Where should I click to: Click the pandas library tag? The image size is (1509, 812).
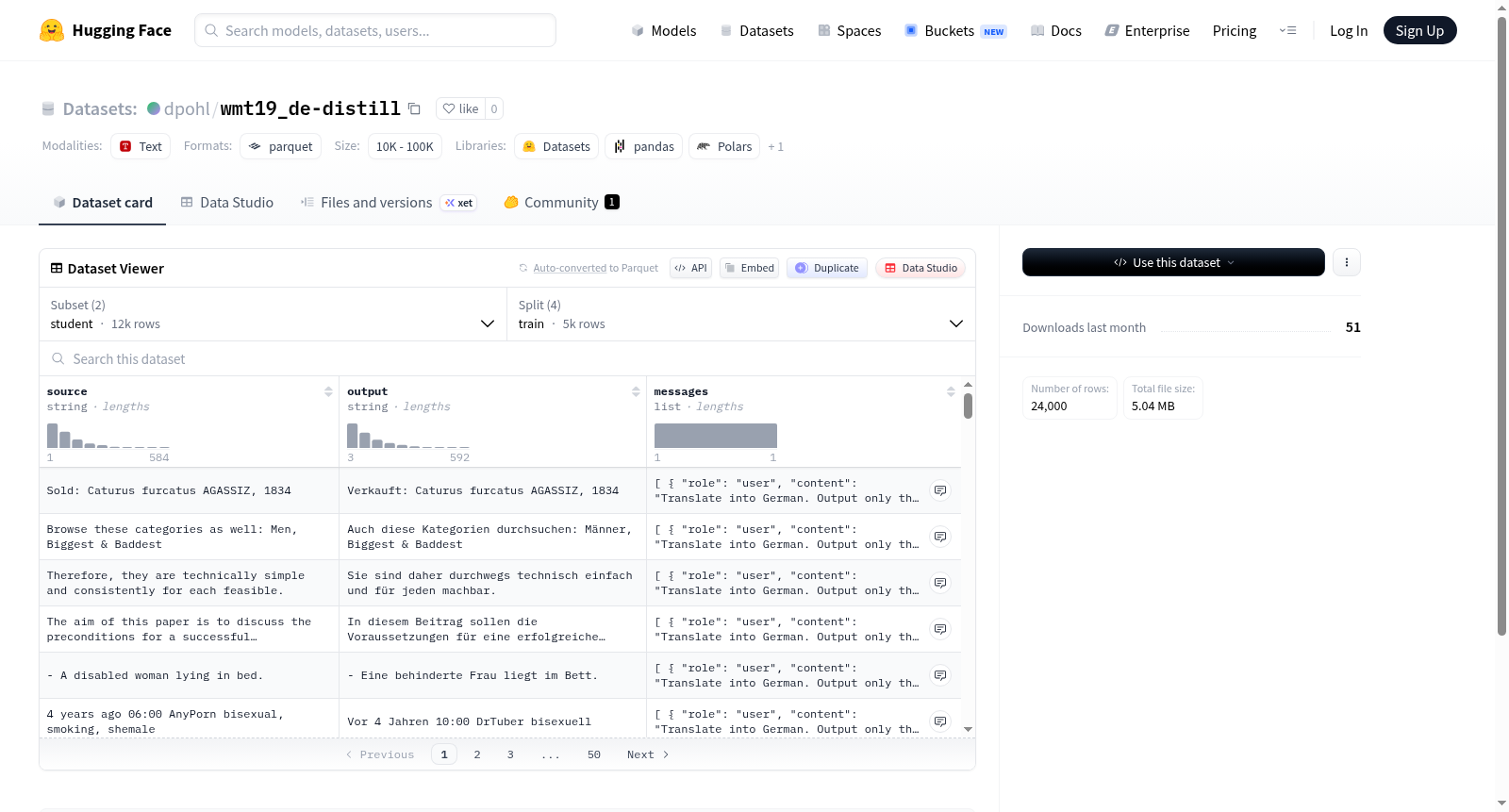point(644,146)
